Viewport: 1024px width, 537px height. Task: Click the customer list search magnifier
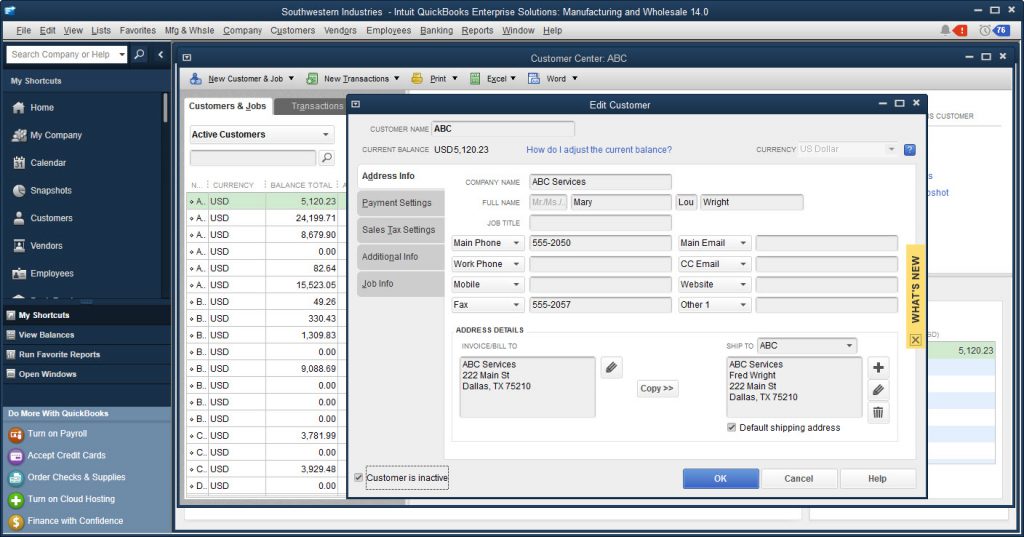pos(327,157)
